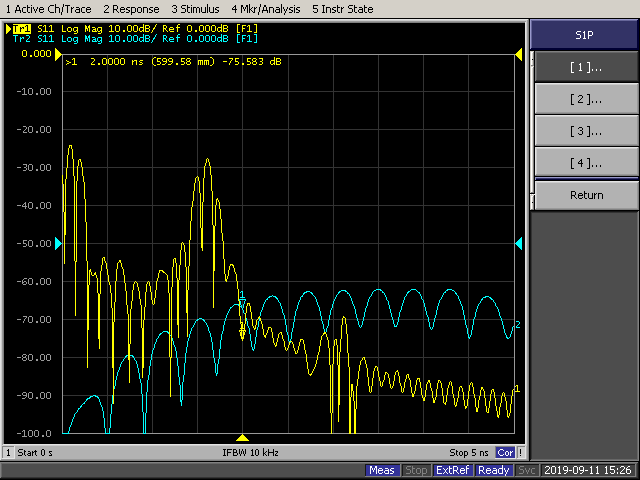Click the Stop status indicator
The height and width of the screenshot is (480, 640).
pyautogui.click(x=416, y=470)
